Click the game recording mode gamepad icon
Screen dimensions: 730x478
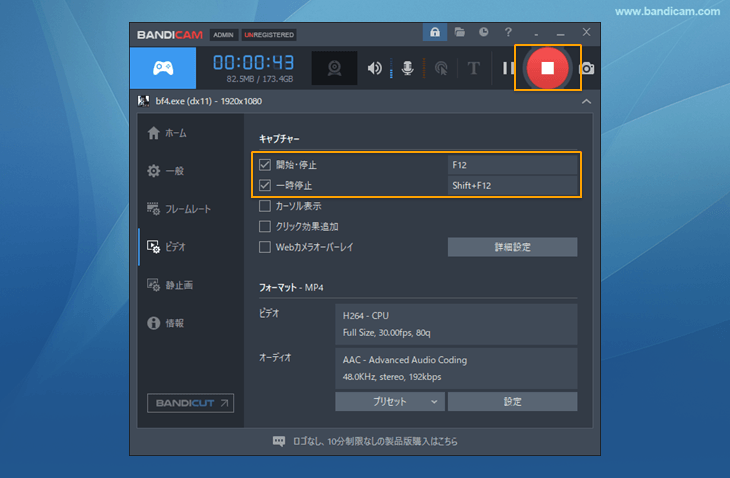click(164, 68)
